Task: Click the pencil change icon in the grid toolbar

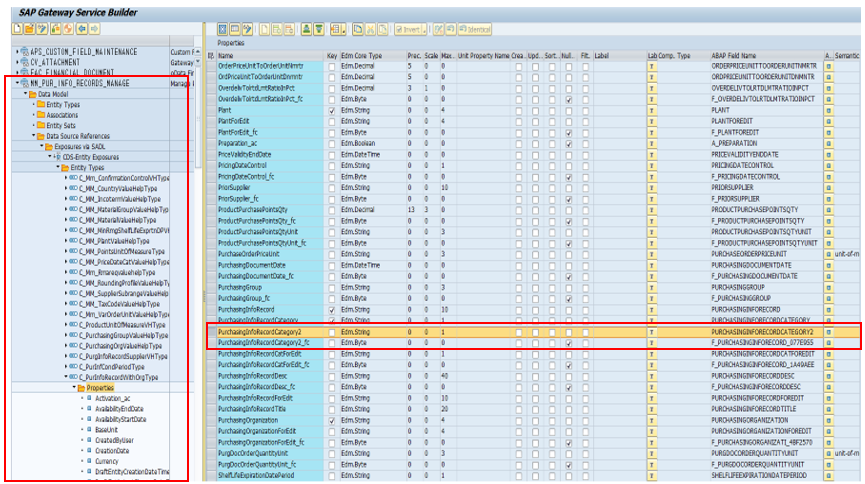Action: pyautogui.click(x=247, y=29)
